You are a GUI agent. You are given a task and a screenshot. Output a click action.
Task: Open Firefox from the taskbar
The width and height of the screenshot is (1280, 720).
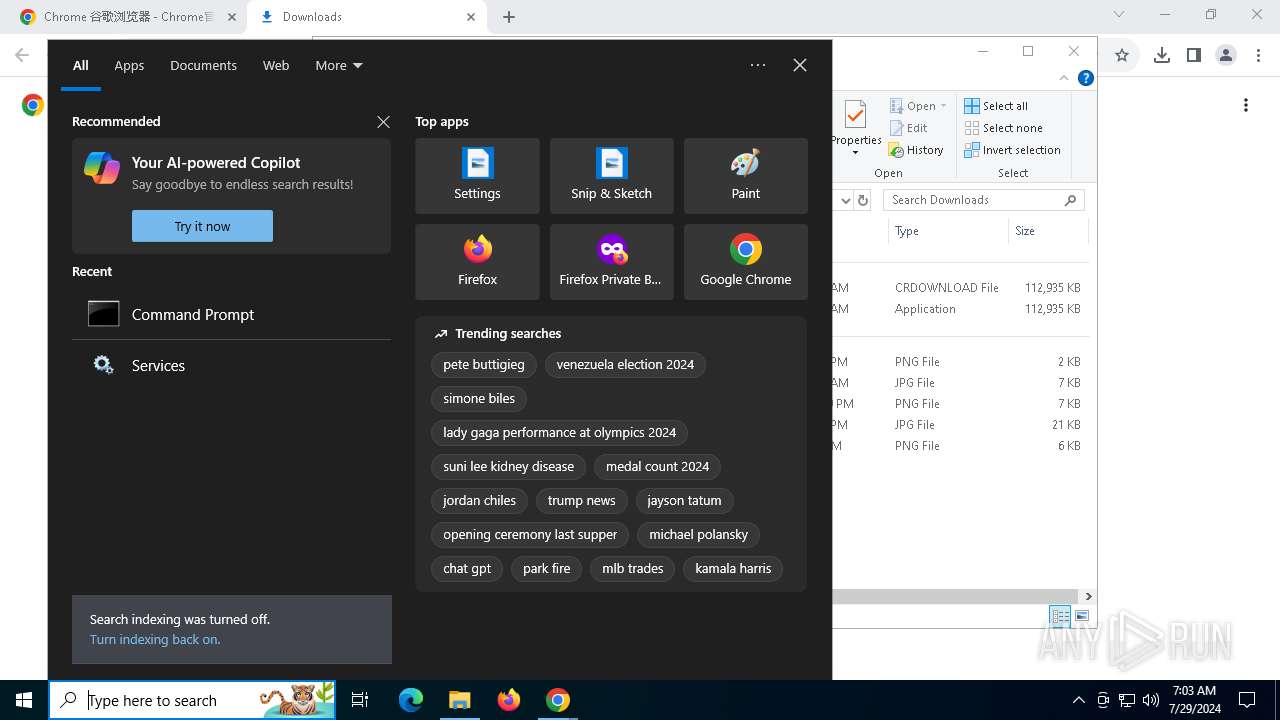tap(509, 700)
